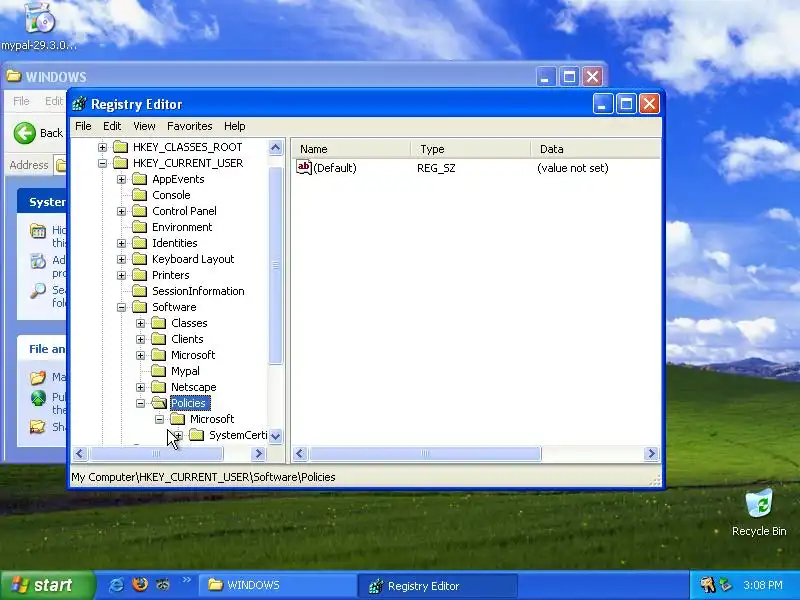Click the Identities folder icon
800x600 pixels.
click(x=139, y=243)
